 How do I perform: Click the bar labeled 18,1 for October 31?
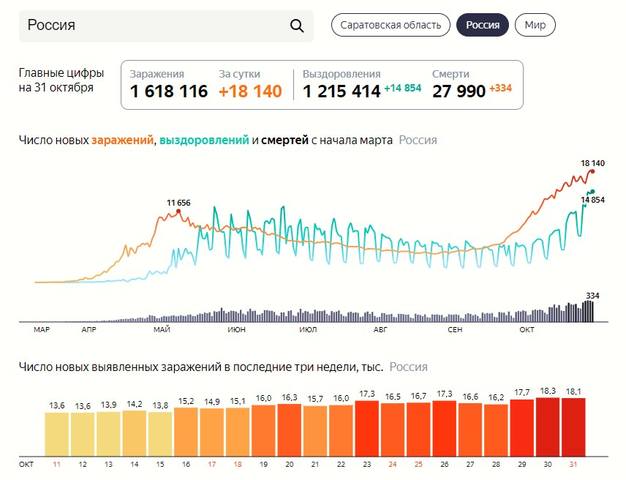pyautogui.click(x=573, y=425)
